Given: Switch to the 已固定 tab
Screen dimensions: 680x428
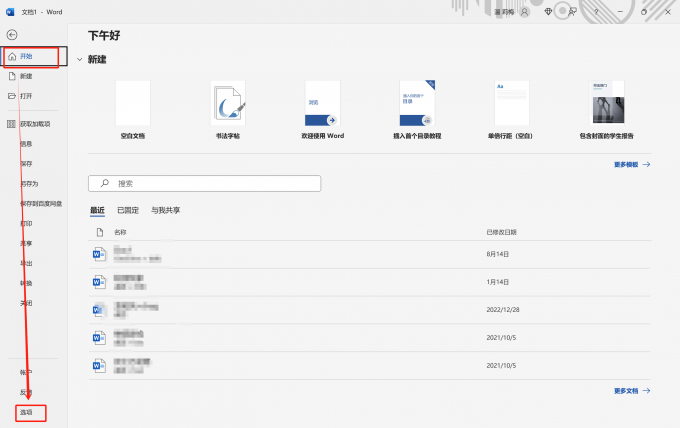Looking at the screenshot, I should pos(128,210).
